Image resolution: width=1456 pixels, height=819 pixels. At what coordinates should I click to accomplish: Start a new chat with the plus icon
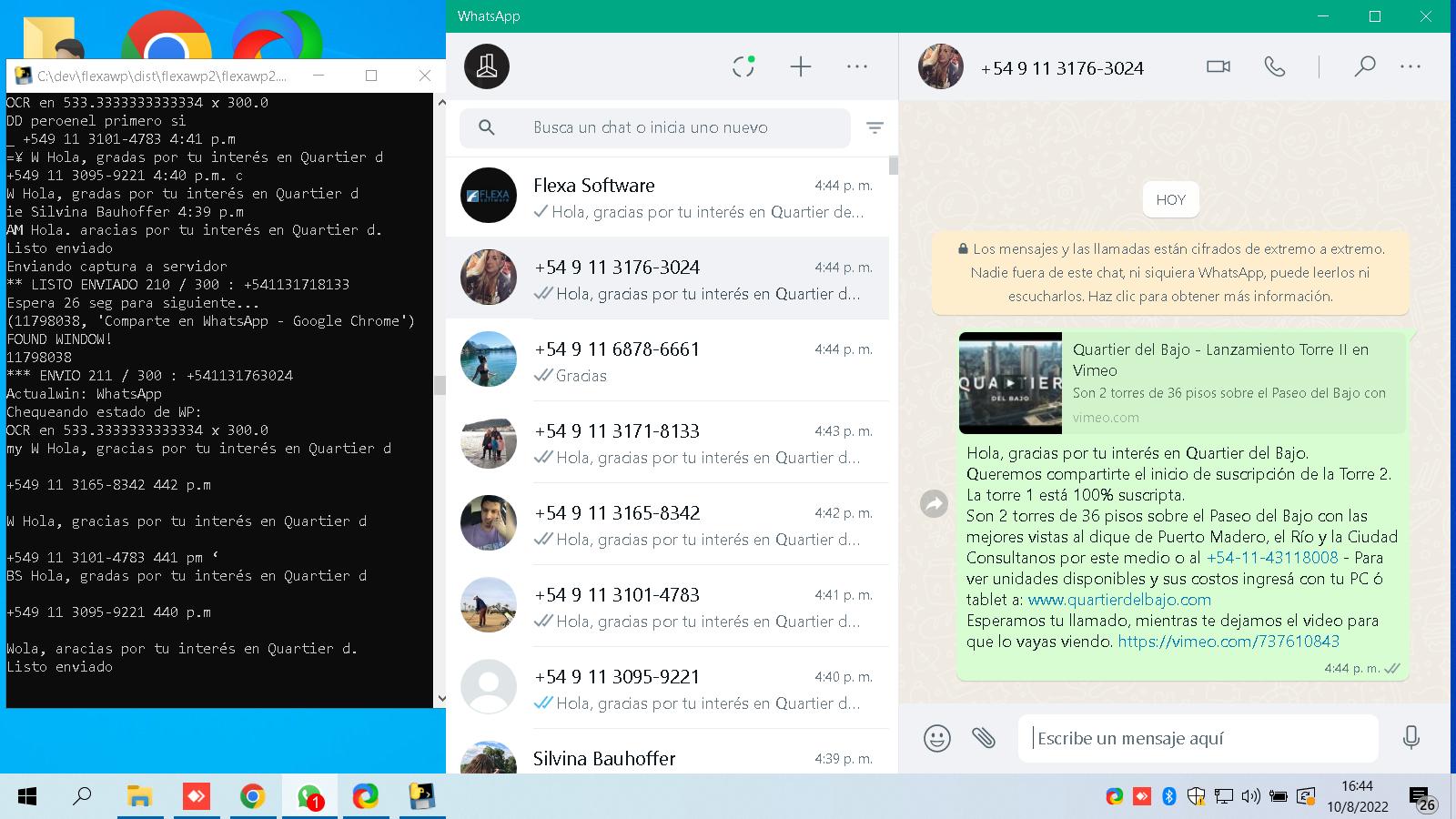[801, 66]
